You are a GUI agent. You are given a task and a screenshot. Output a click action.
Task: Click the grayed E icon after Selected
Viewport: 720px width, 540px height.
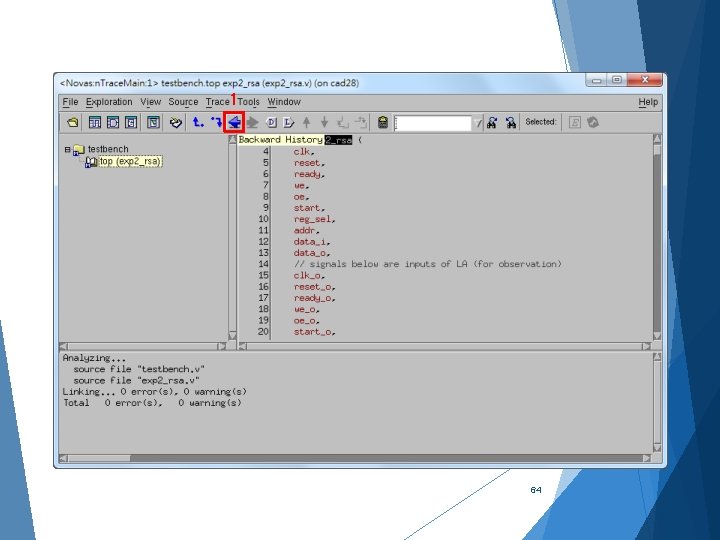574,123
